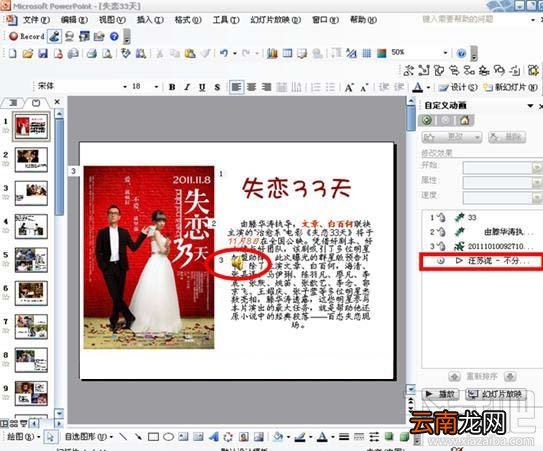Click the Open folder icon
The height and width of the screenshot is (451, 543).
(28, 53)
